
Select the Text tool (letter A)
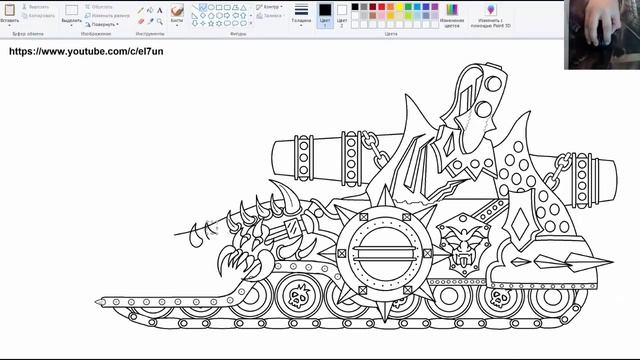(x=160, y=10)
